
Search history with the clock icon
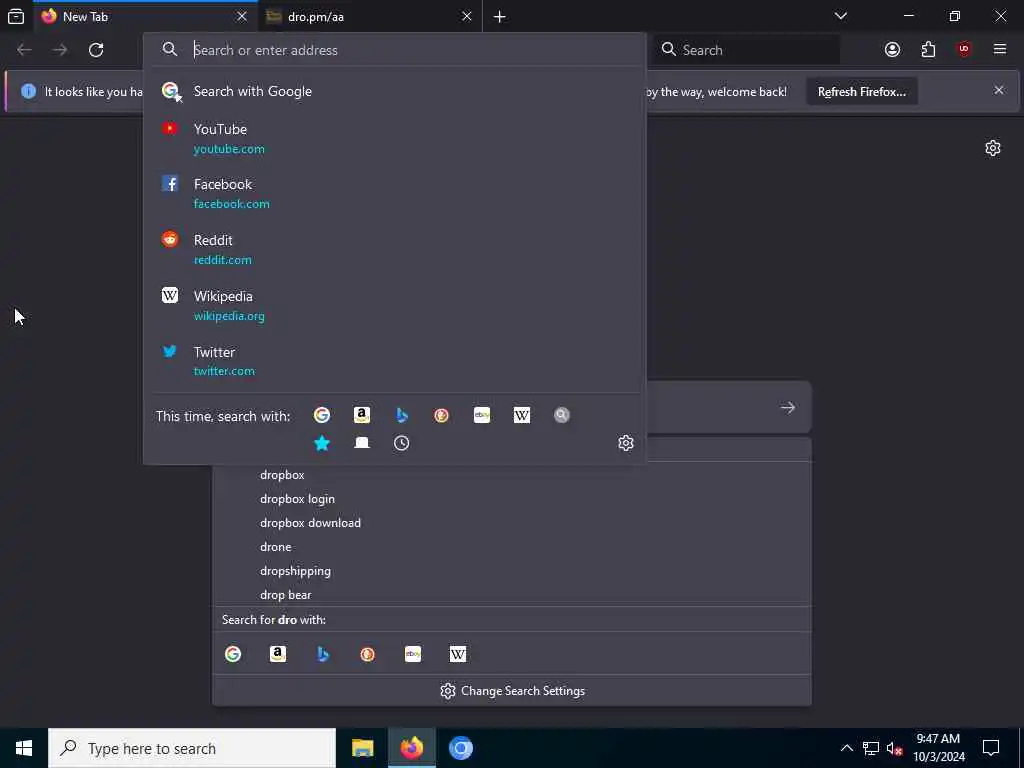tap(402, 443)
